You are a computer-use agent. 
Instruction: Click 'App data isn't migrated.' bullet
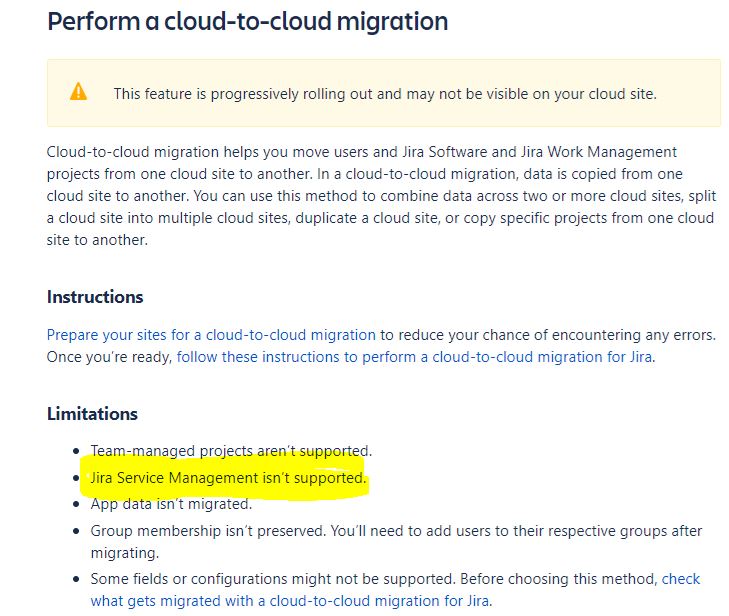point(171,504)
